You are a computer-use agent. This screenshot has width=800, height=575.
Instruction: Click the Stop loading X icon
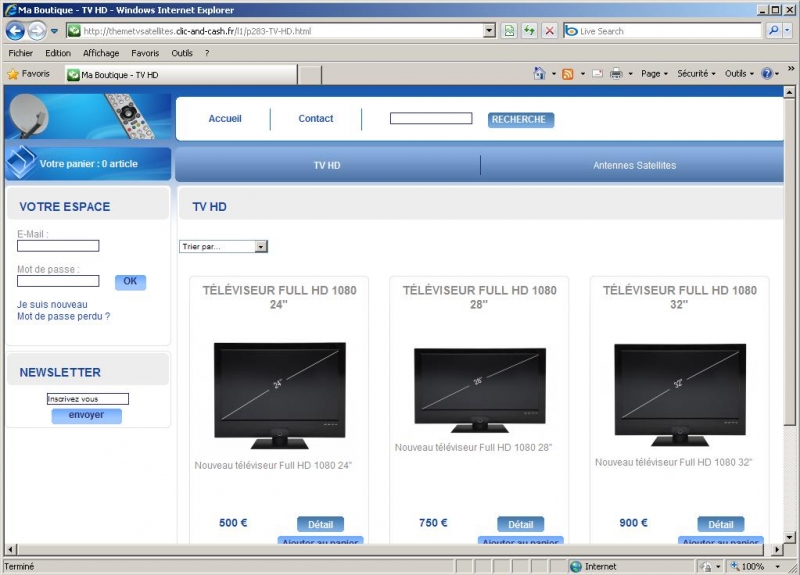(x=549, y=31)
